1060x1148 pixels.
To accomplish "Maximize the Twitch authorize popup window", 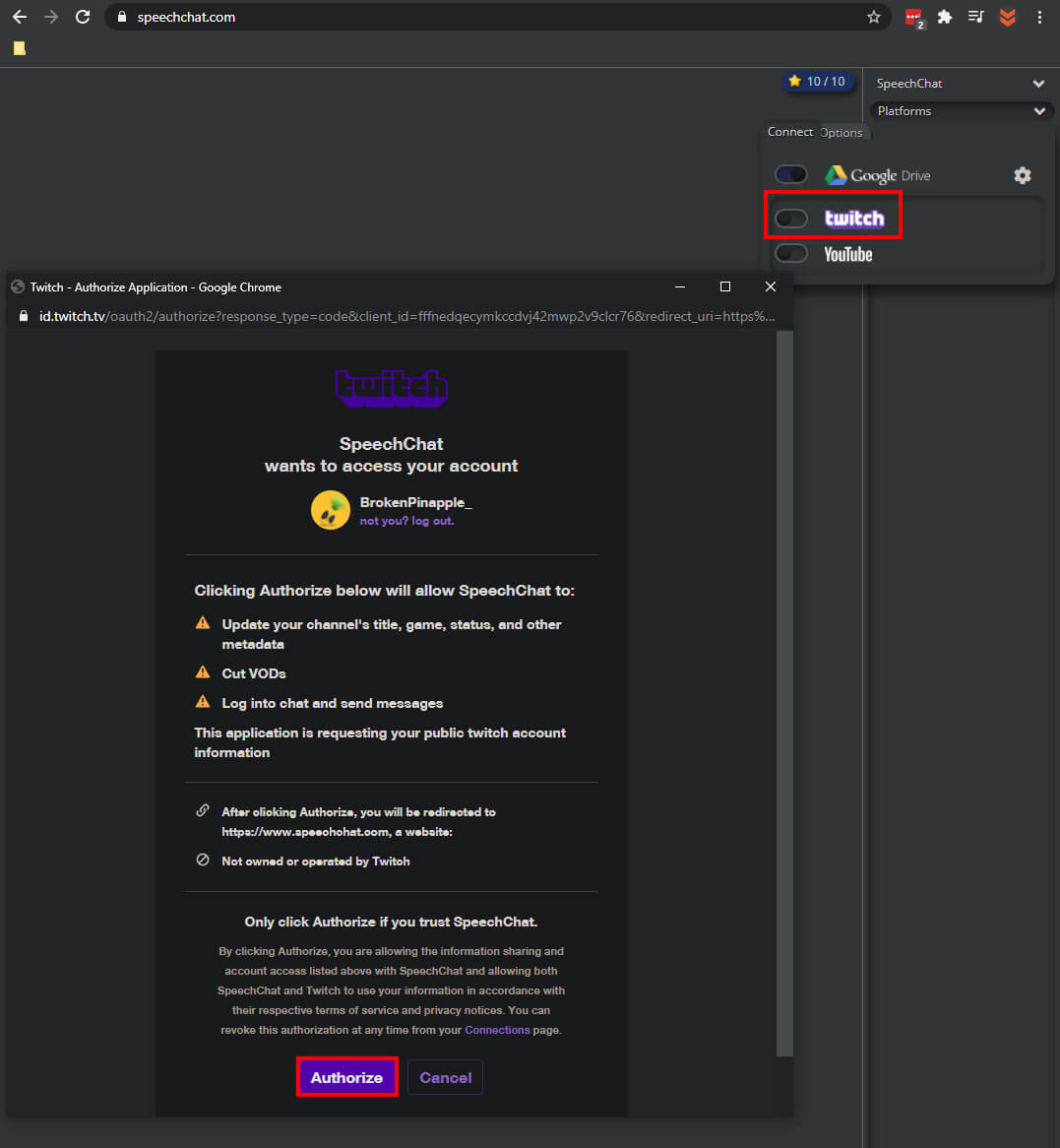I will click(x=725, y=287).
